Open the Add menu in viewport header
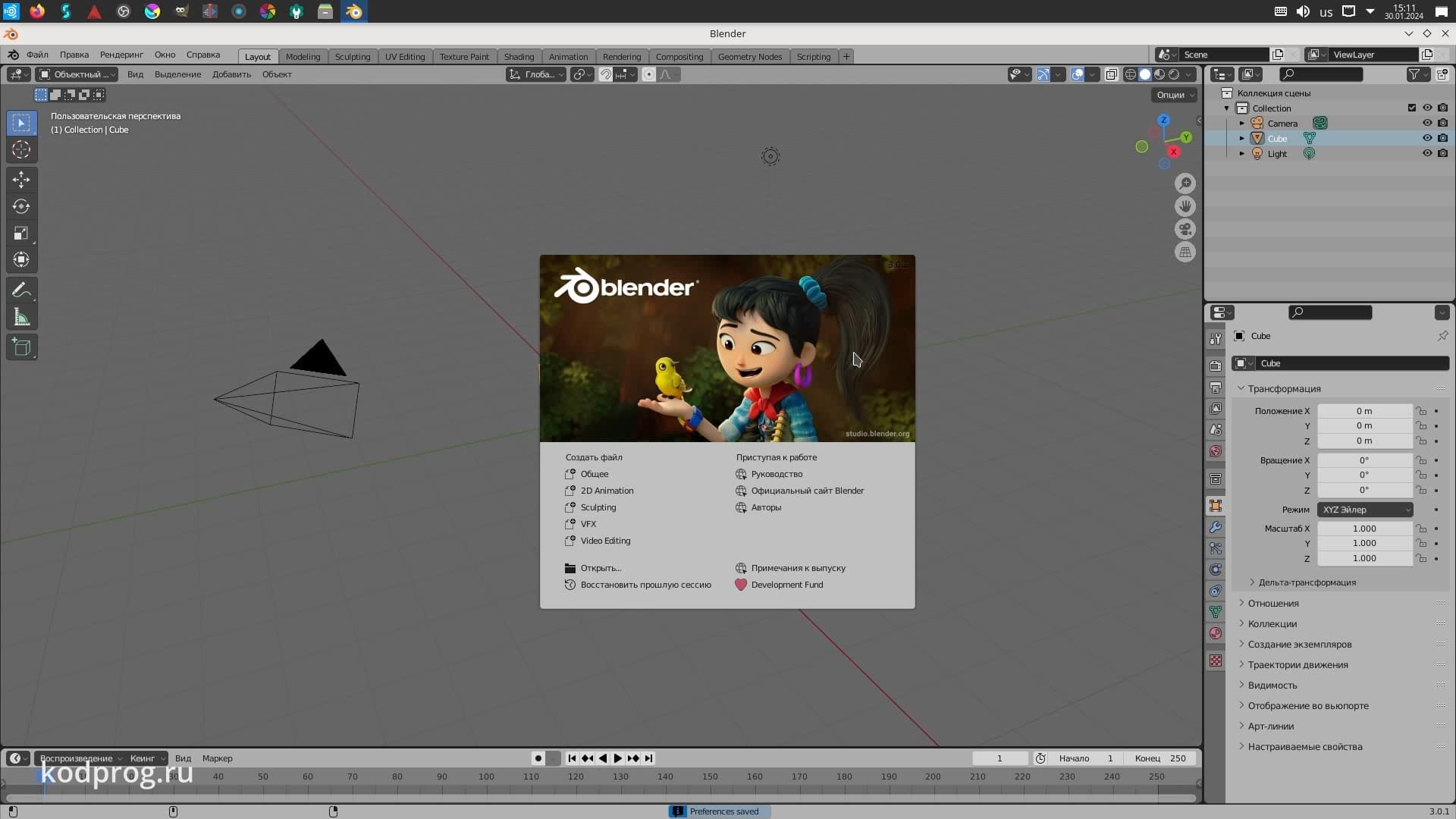 [231, 74]
